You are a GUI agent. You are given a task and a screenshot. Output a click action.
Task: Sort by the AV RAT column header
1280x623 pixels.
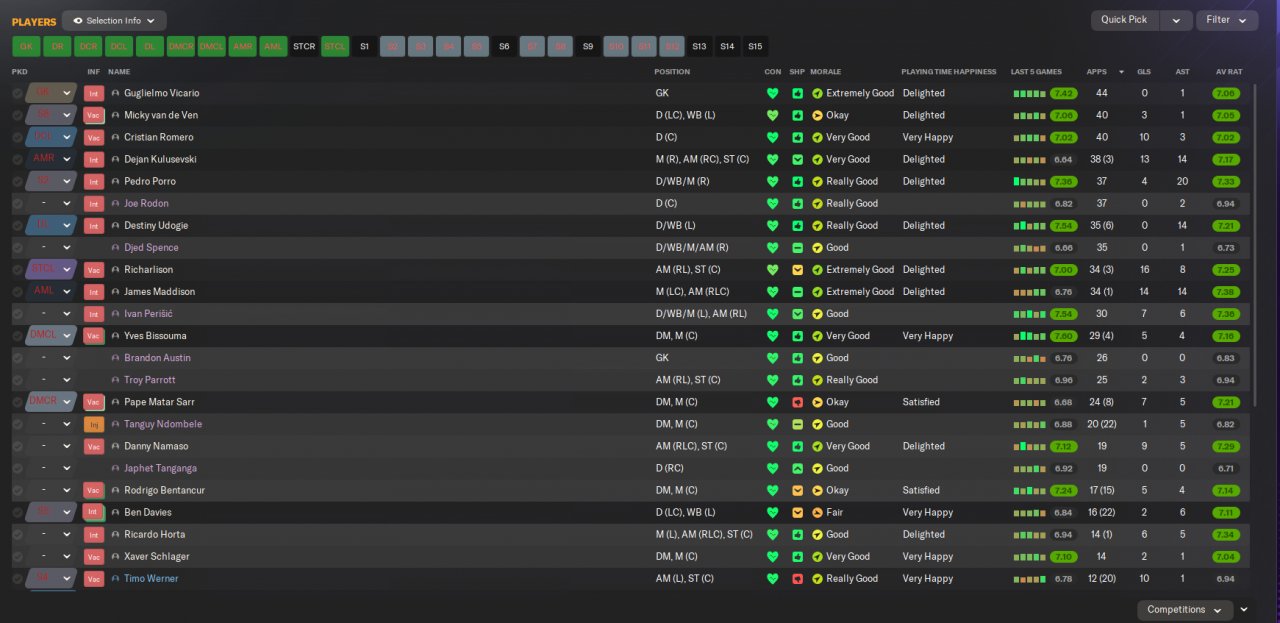(1229, 72)
